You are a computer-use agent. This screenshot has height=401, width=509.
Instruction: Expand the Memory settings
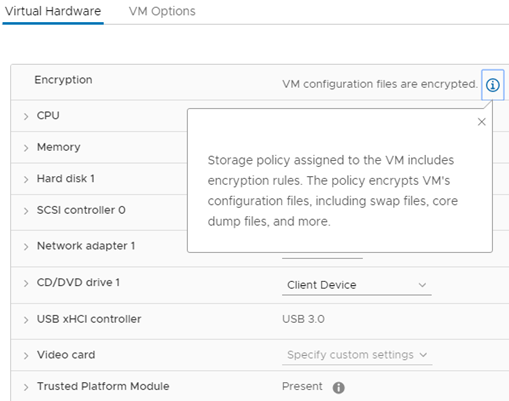[x=26, y=148]
